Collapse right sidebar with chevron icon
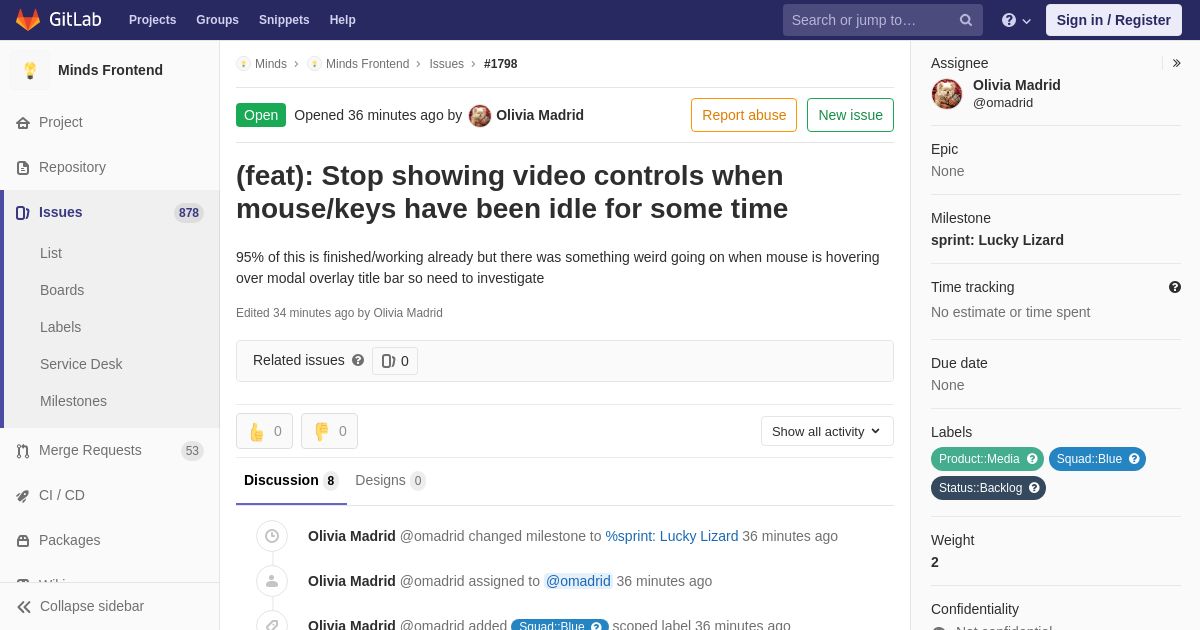 tap(1176, 63)
